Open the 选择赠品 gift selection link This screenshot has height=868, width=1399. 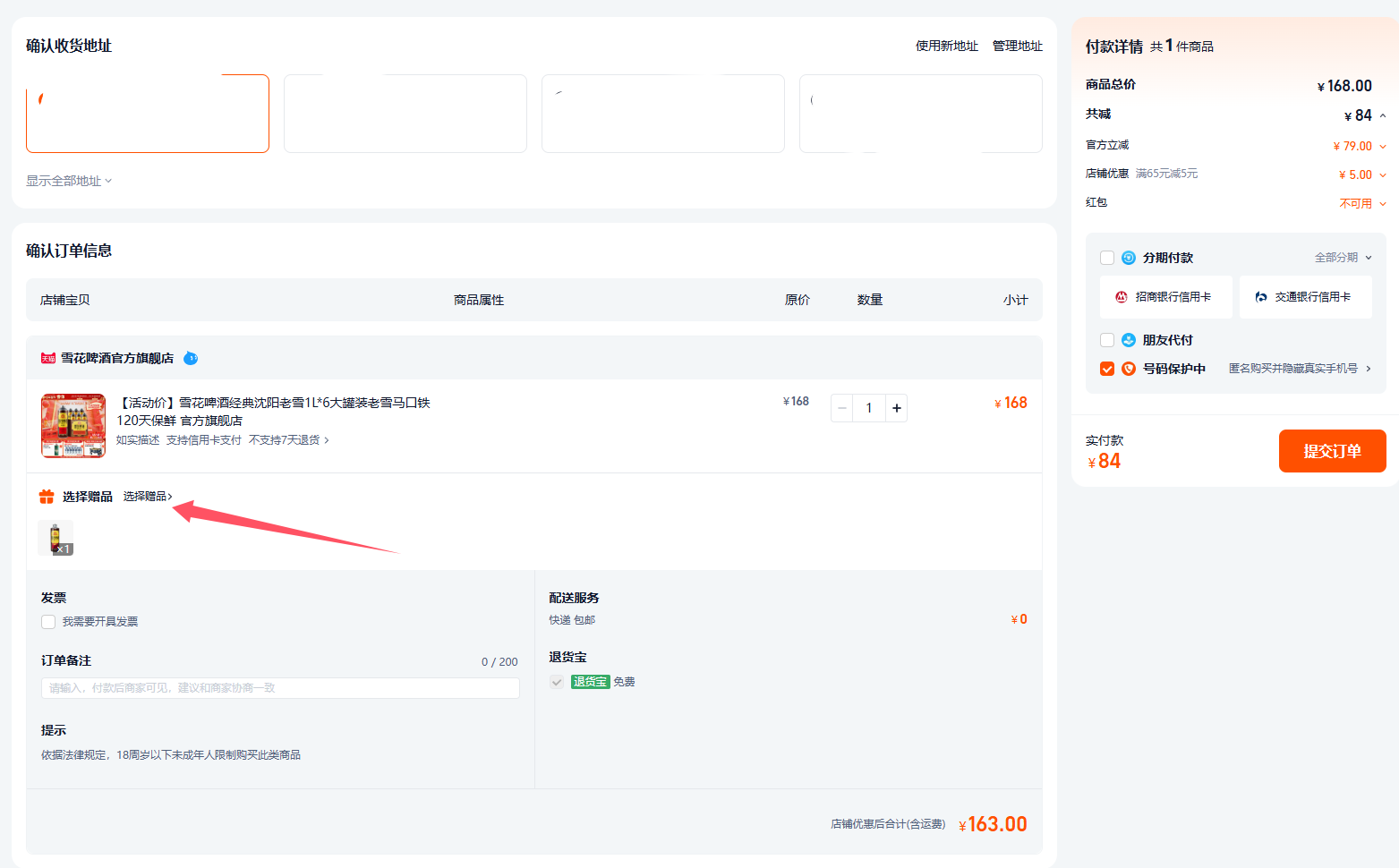[x=148, y=497]
